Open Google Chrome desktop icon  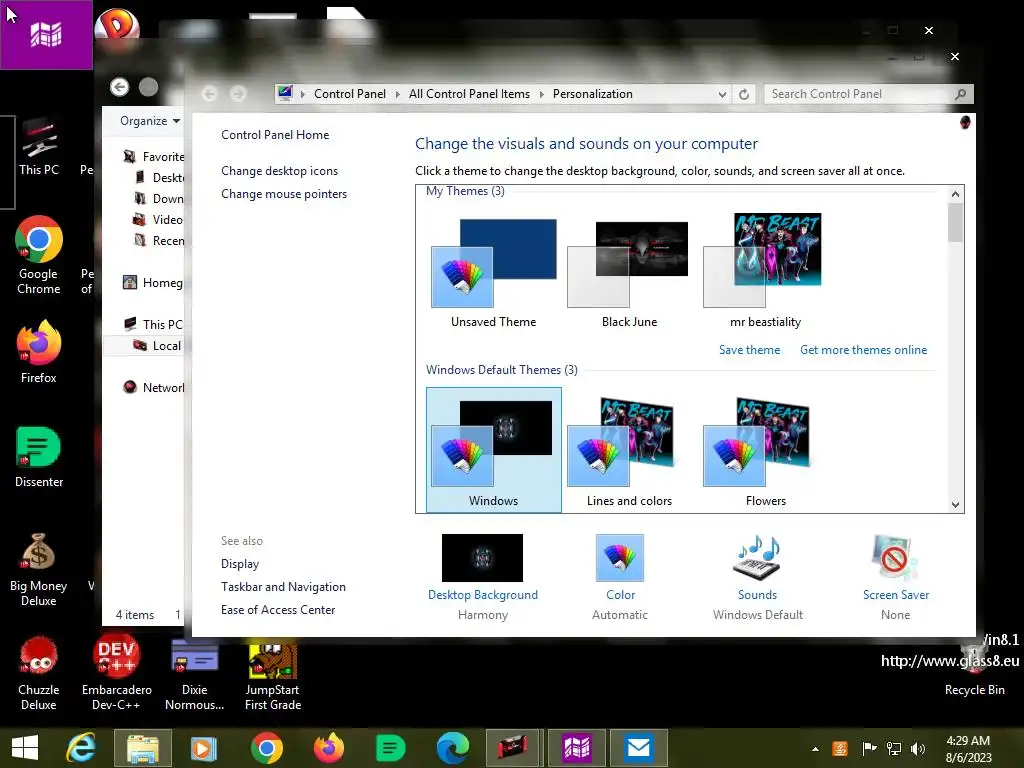39,255
